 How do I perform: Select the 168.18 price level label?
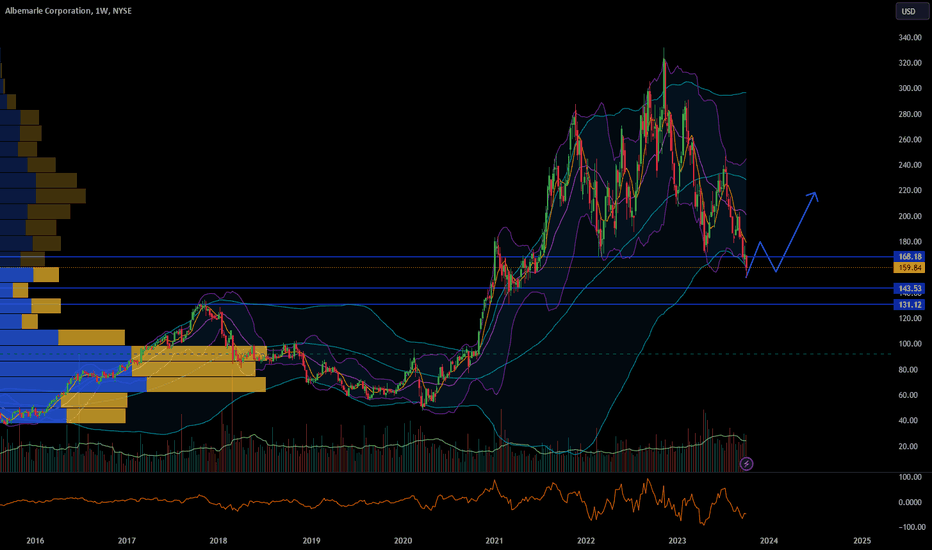pyautogui.click(x=909, y=257)
